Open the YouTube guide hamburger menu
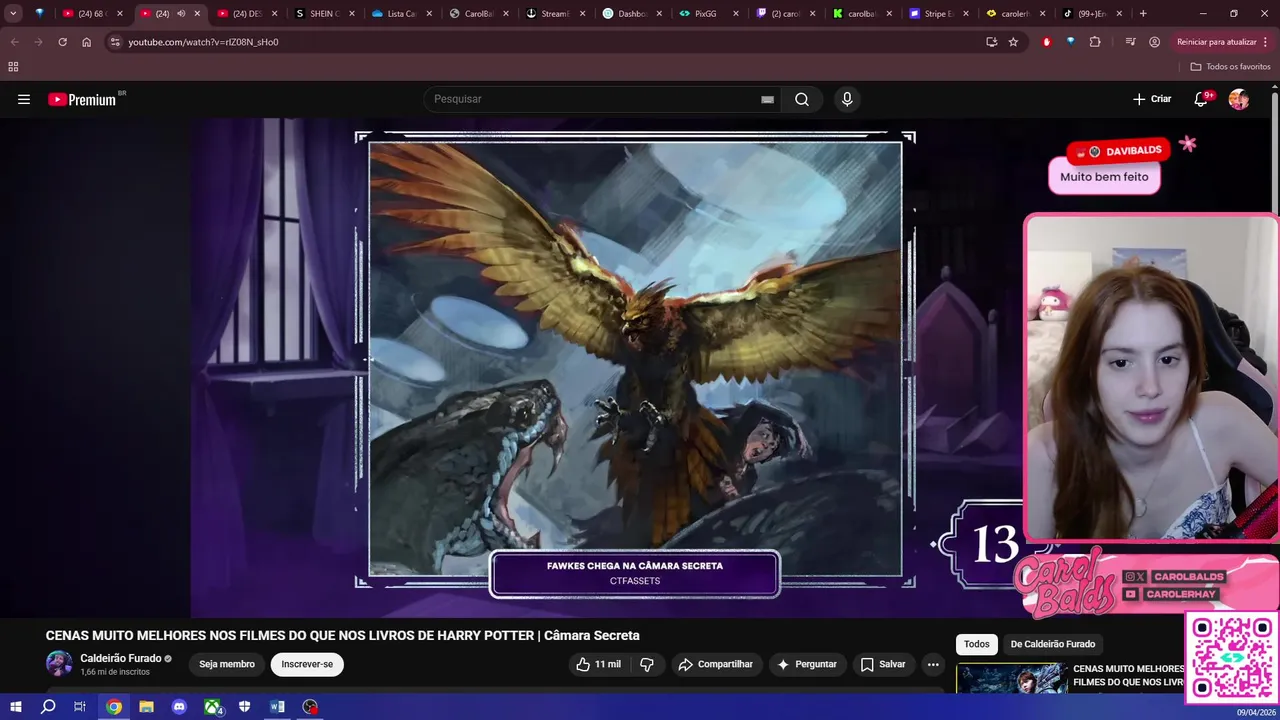Screen dimensions: 1280x720 pyautogui.click(x=24, y=99)
